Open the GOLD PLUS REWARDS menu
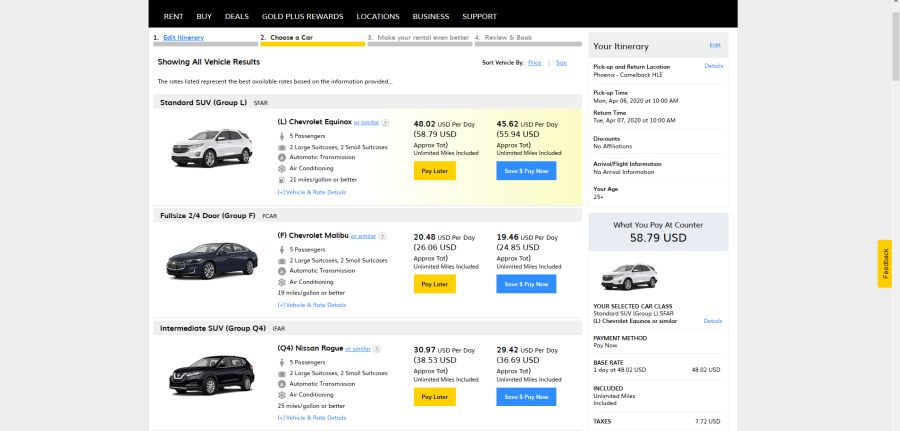The width and height of the screenshot is (900, 431). pyautogui.click(x=302, y=16)
